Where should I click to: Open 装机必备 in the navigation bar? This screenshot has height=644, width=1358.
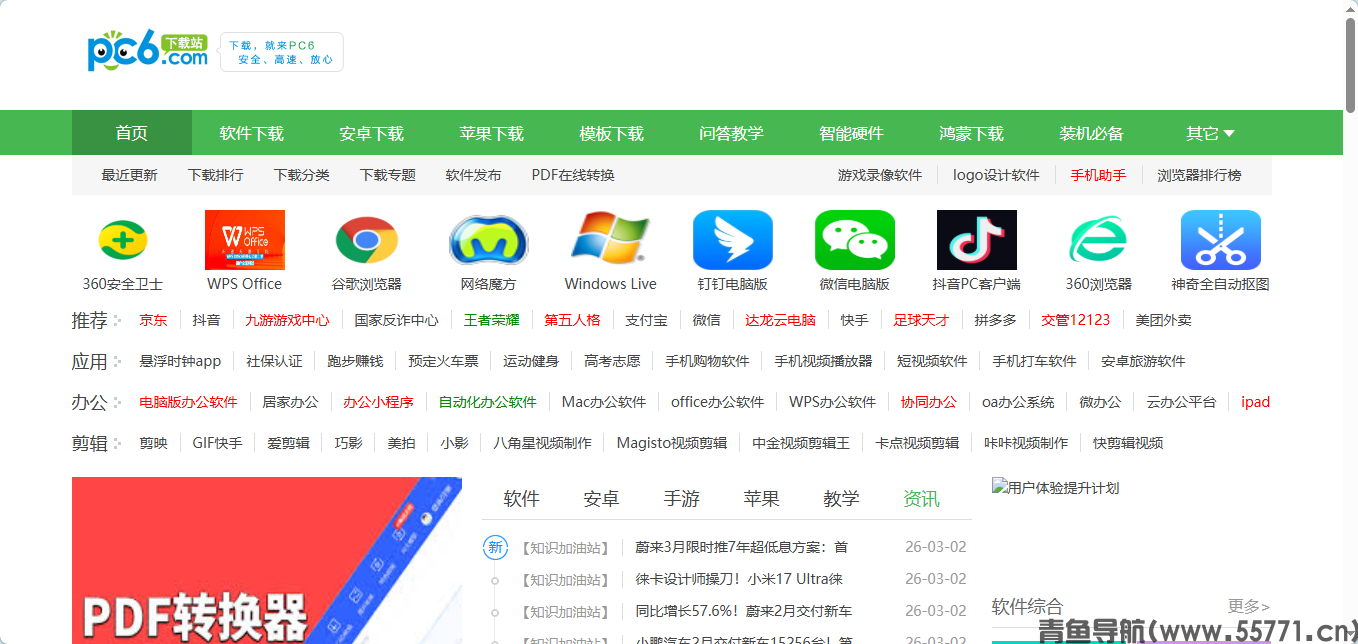[x=1092, y=133]
